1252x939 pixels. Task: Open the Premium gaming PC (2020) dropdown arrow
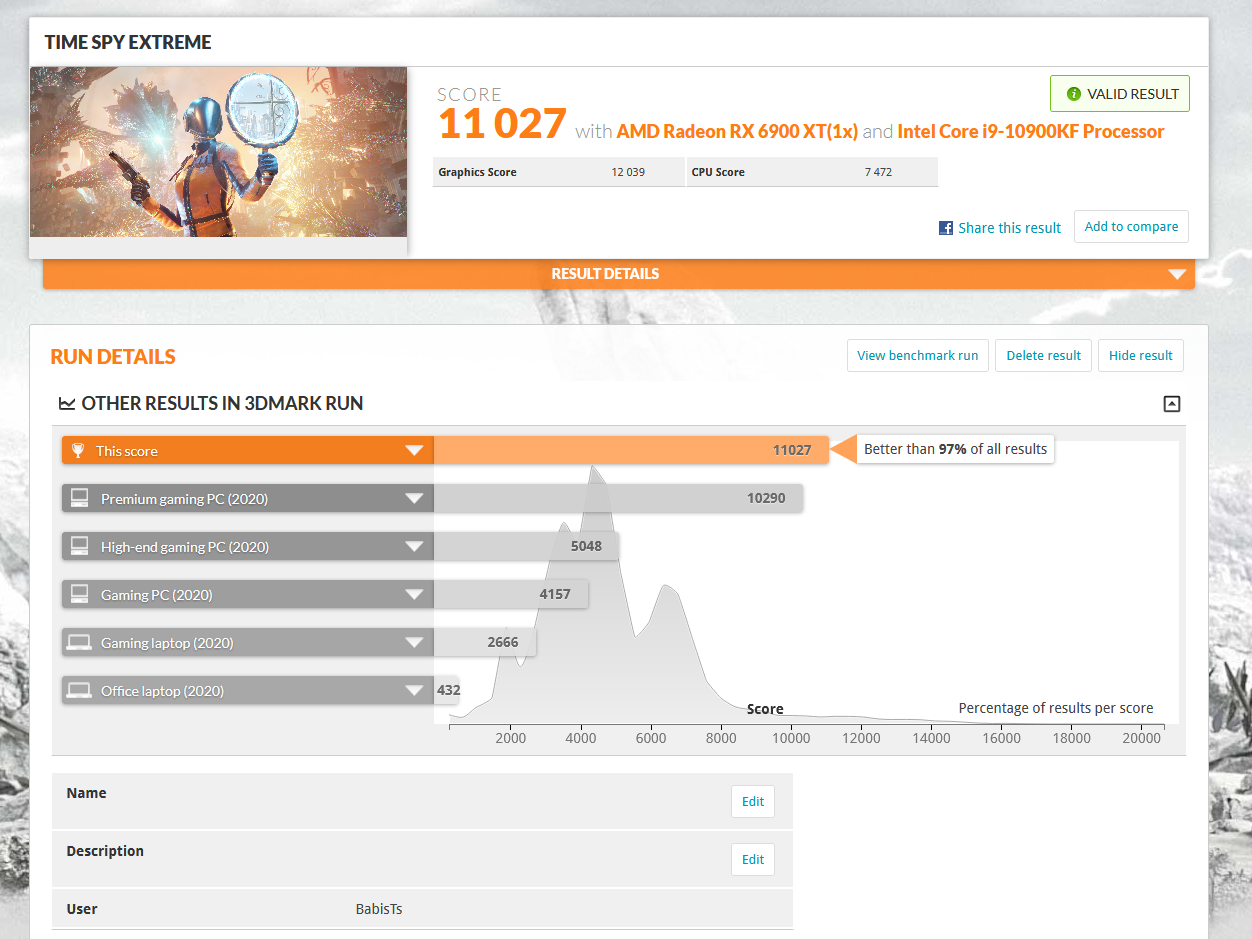[x=414, y=499]
